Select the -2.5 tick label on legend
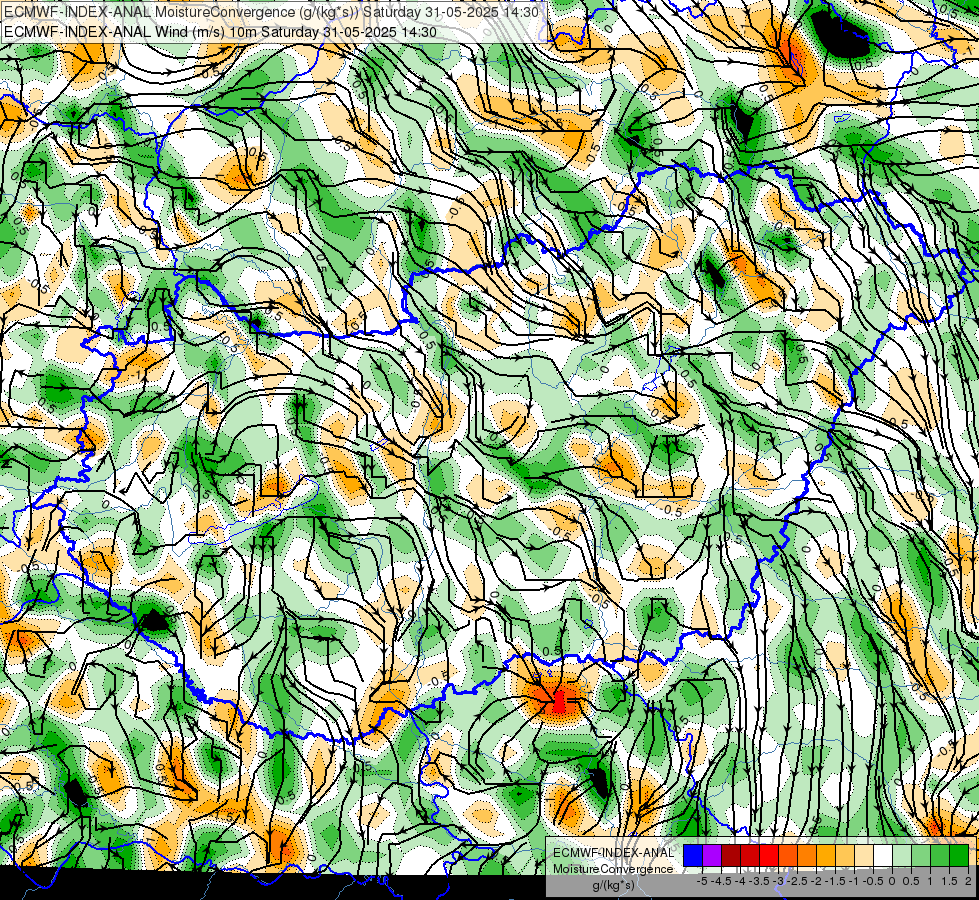The width and height of the screenshot is (979, 900). click(797, 881)
